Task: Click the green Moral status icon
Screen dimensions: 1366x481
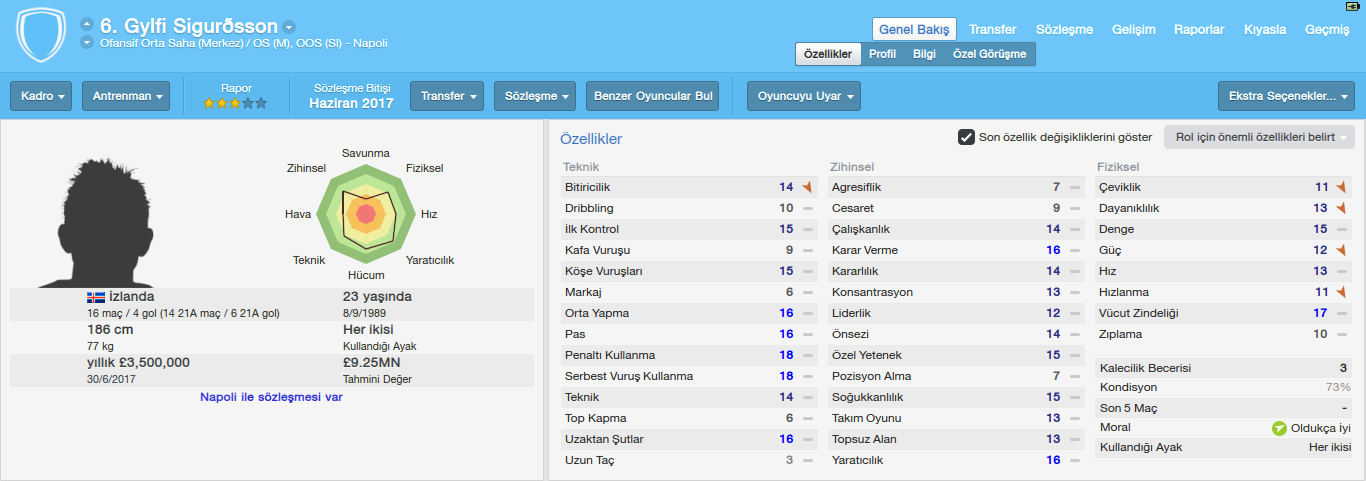Action: click(1279, 428)
